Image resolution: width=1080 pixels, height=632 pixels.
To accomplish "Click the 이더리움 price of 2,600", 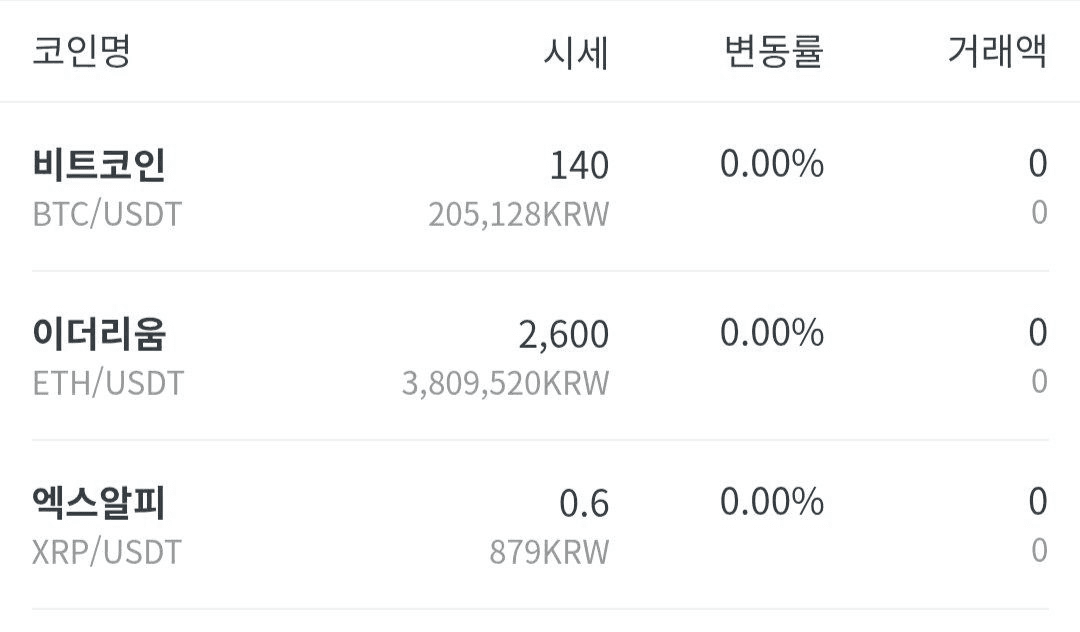I will click(x=563, y=334).
